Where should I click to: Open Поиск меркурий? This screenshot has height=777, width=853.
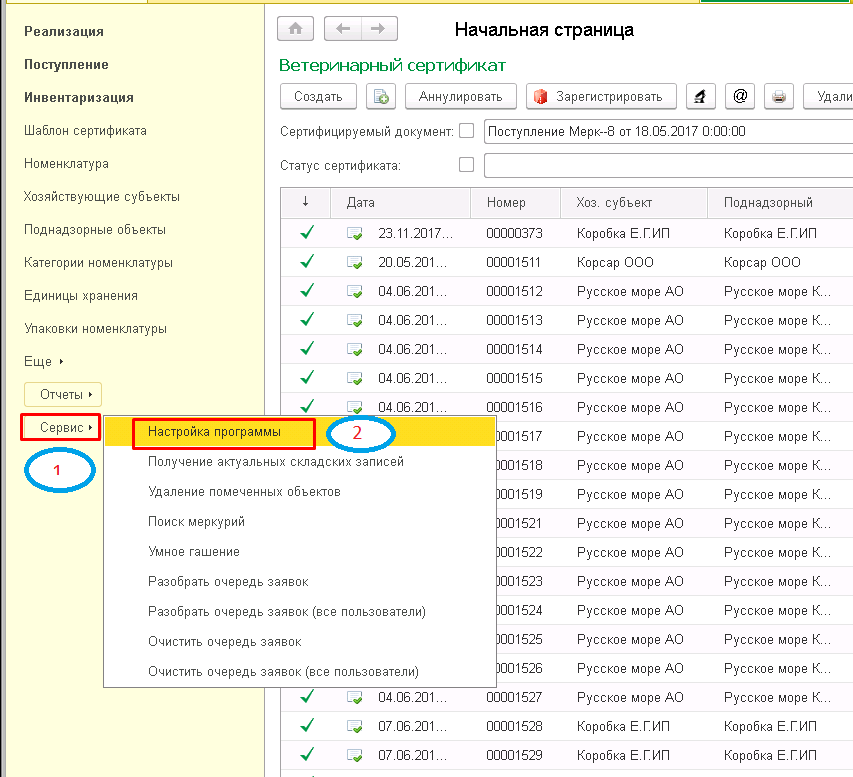coord(196,522)
